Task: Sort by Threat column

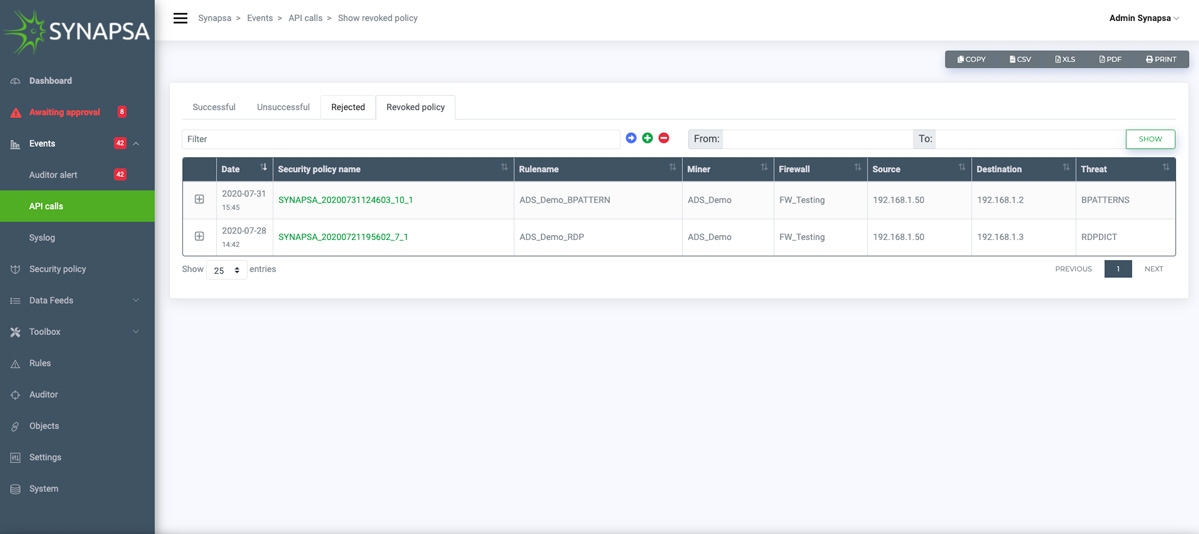Action: click(x=1125, y=169)
